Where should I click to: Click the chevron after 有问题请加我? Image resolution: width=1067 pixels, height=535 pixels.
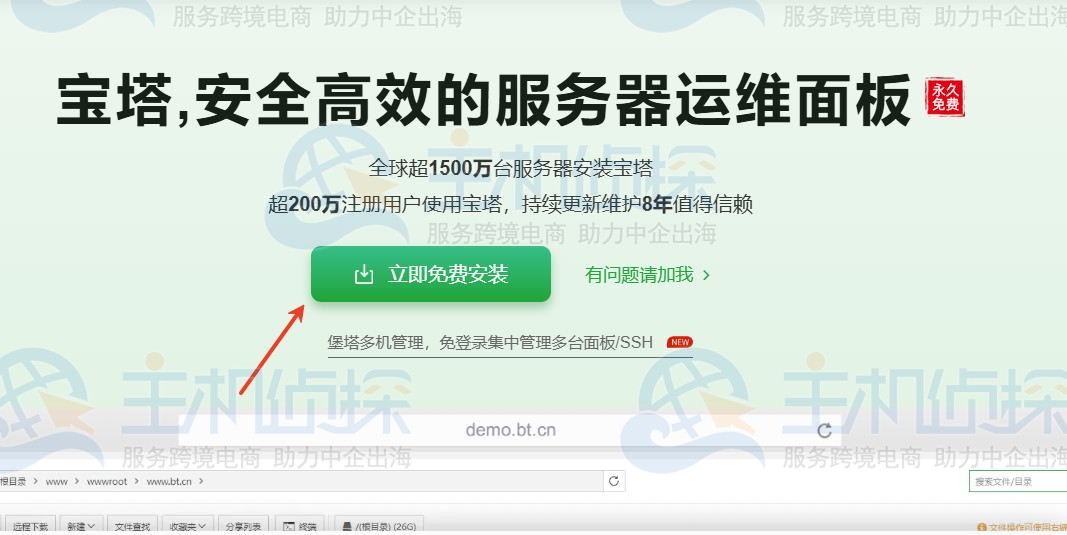(706, 275)
